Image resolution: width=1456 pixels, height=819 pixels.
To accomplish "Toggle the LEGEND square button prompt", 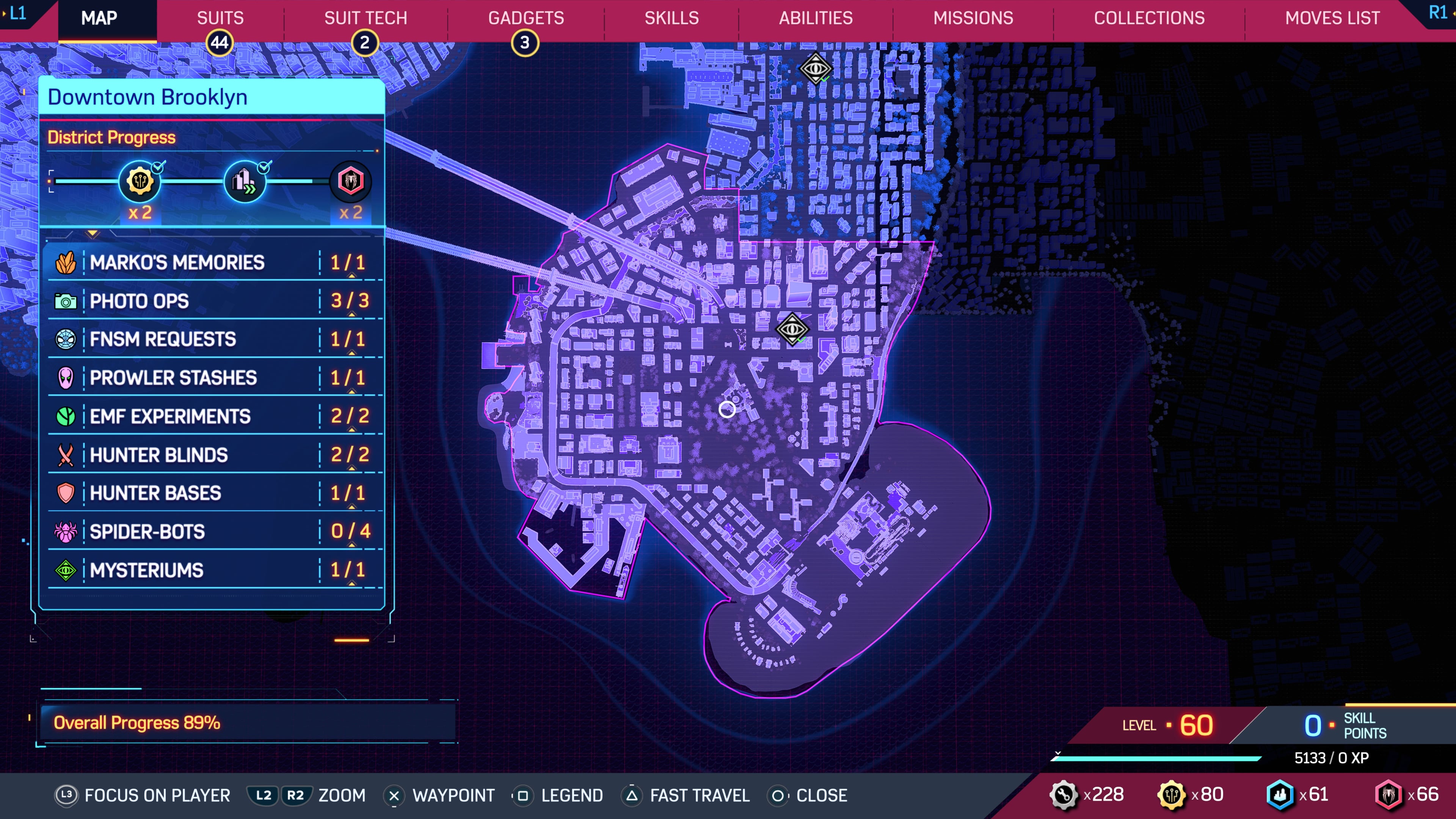I will (x=523, y=796).
